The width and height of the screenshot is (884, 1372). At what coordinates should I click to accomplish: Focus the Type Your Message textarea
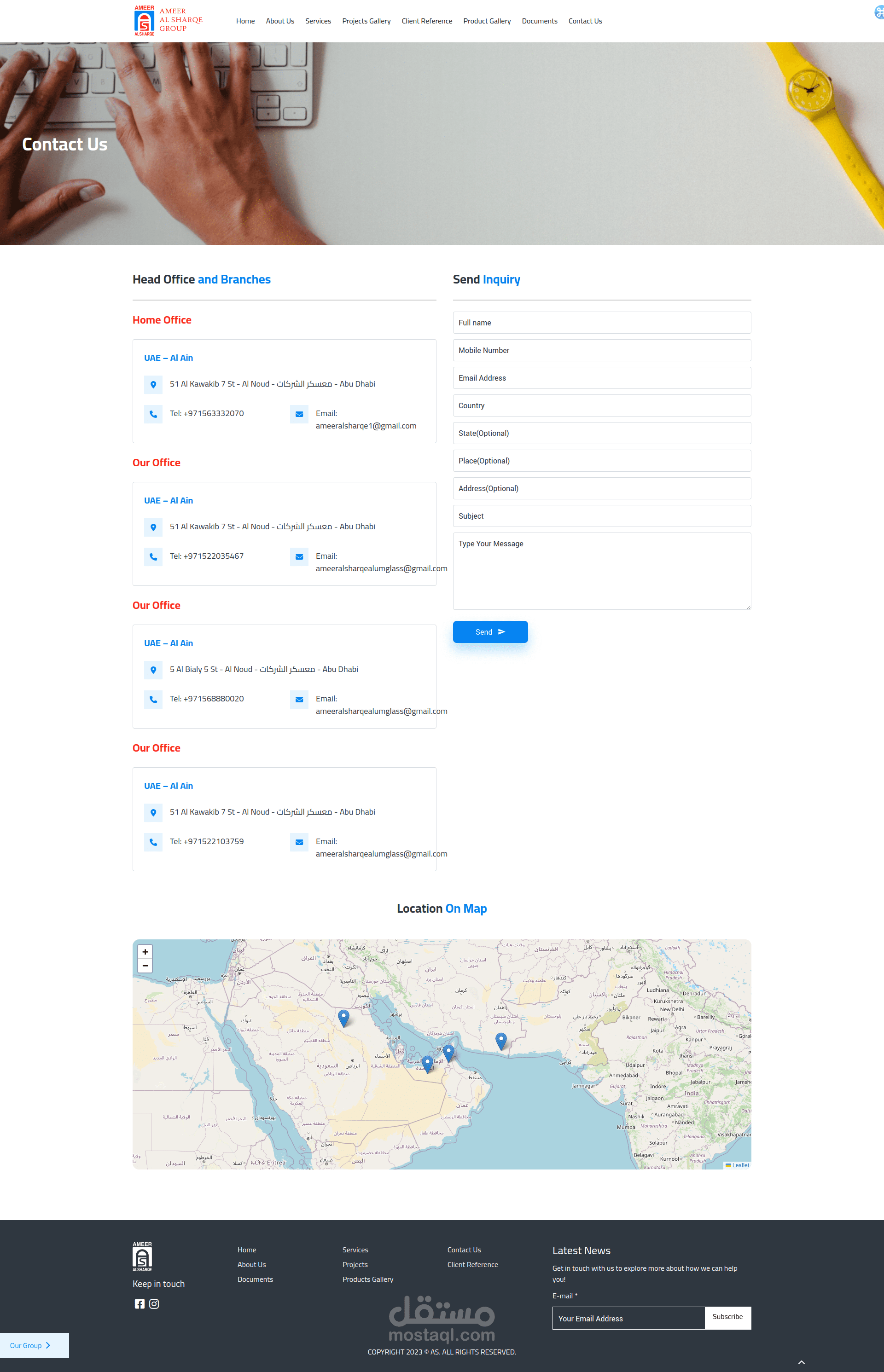pyautogui.click(x=602, y=571)
